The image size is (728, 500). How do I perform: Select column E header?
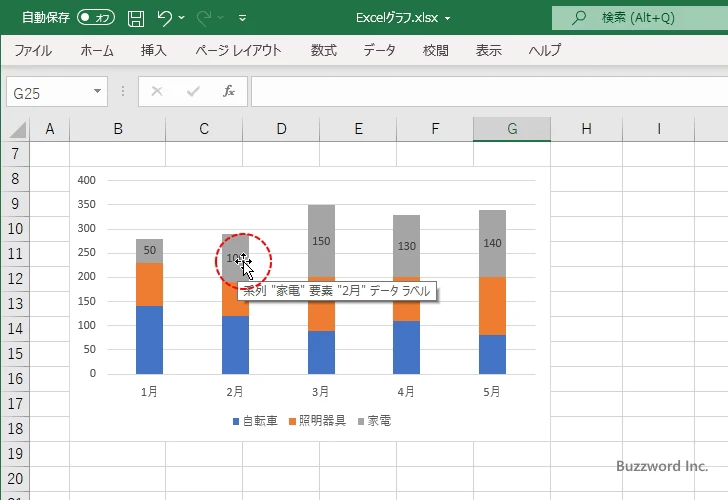(358, 129)
